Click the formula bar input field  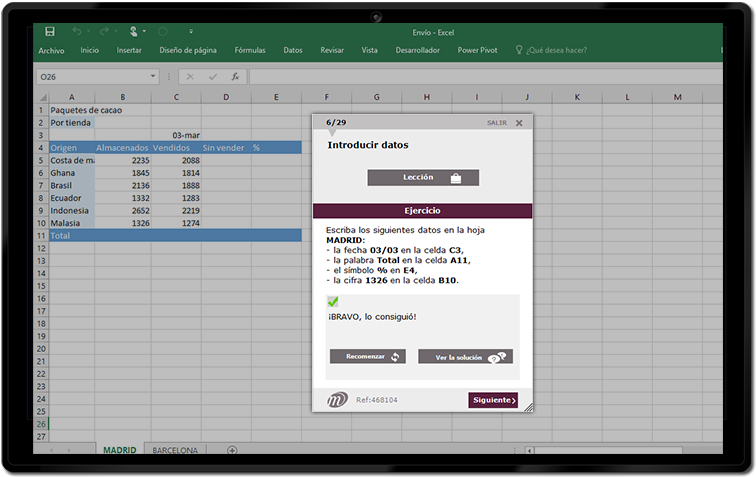480,76
